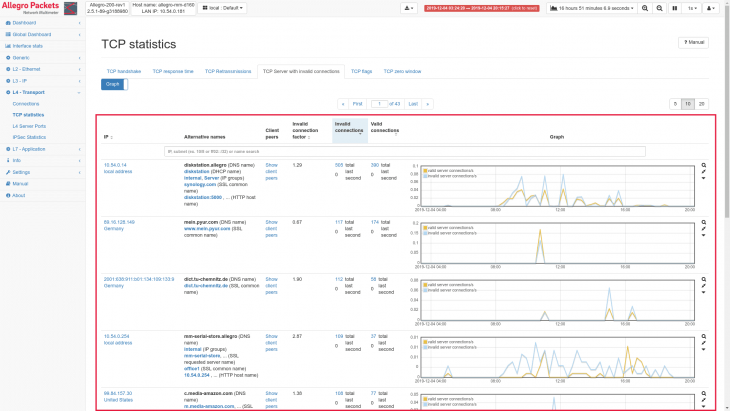Click the zoom in magnifier in top toolbar
This screenshot has height=411, width=730.
[x=645, y=8]
